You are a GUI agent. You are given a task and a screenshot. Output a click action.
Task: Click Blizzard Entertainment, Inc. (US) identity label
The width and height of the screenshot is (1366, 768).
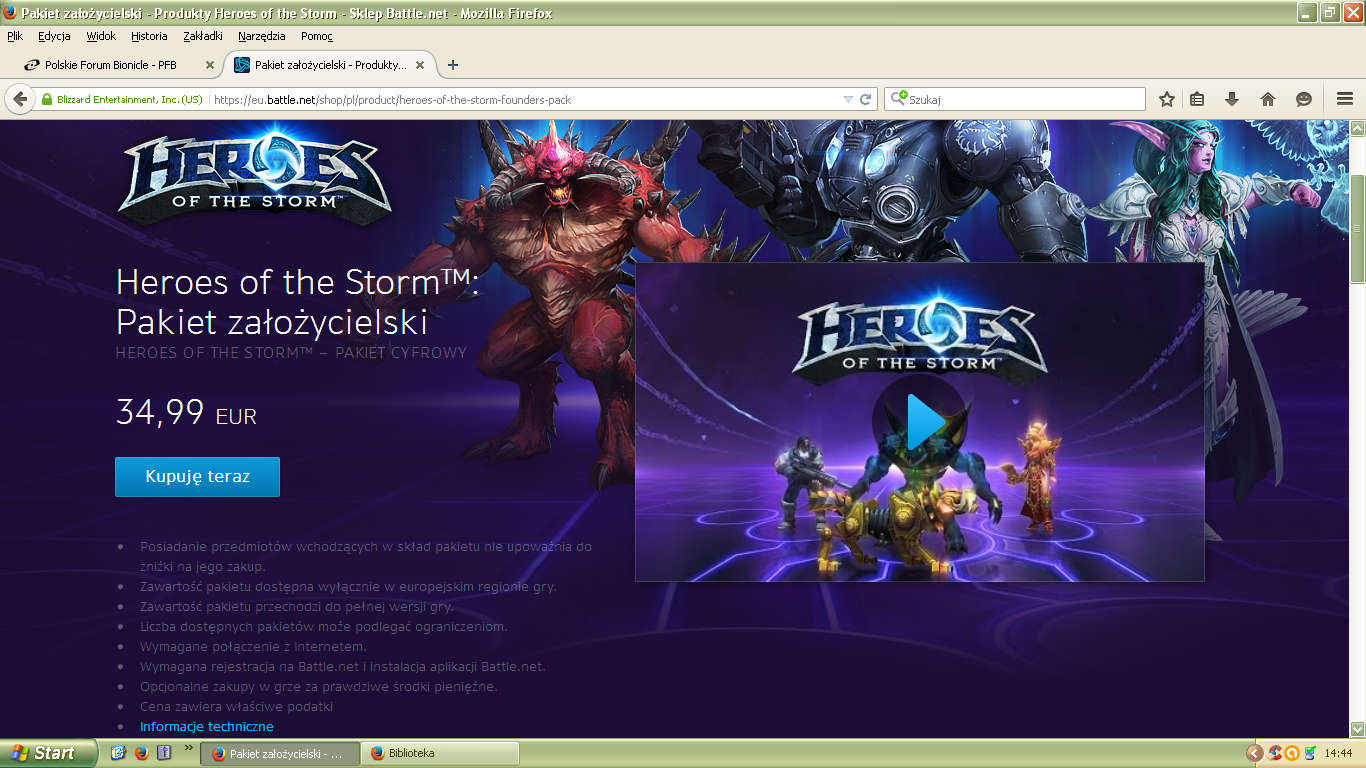click(x=130, y=99)
